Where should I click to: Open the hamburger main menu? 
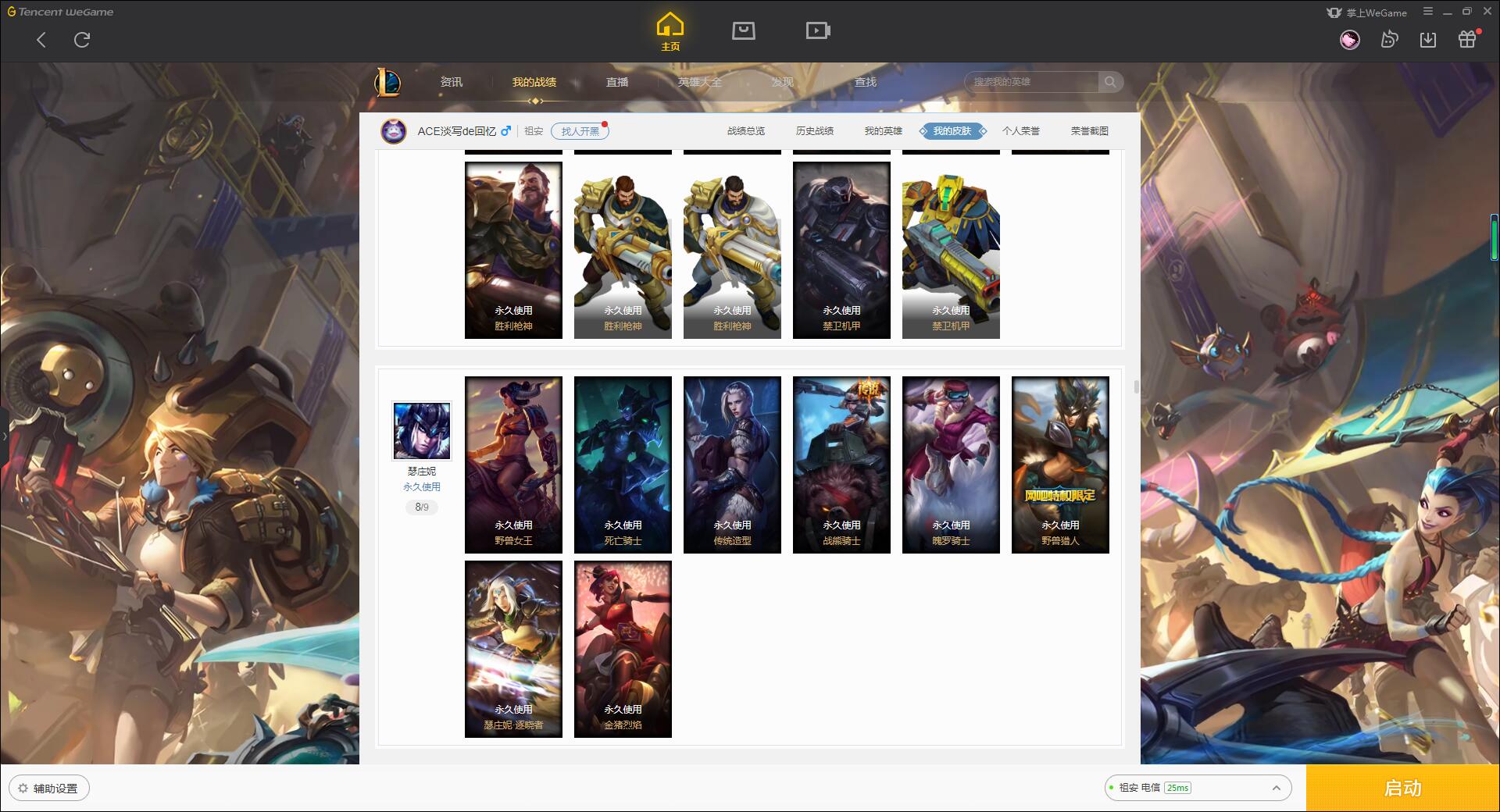pos(1428,12)
